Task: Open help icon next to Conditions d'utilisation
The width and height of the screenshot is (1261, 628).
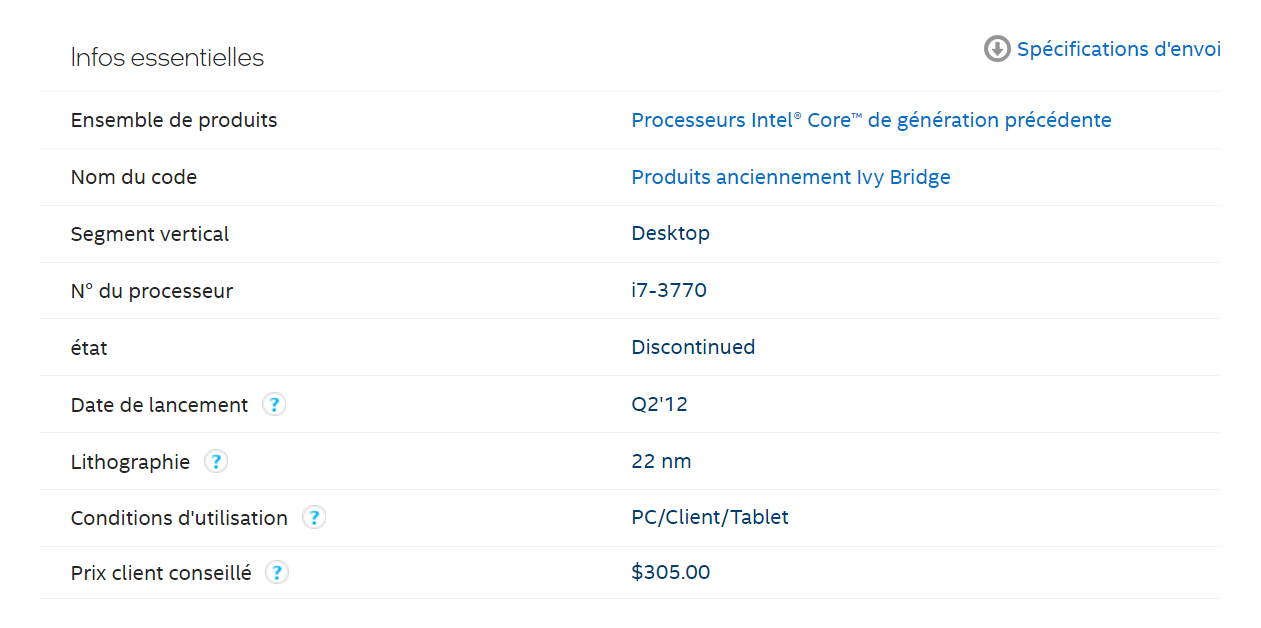Action: (314, 518)
